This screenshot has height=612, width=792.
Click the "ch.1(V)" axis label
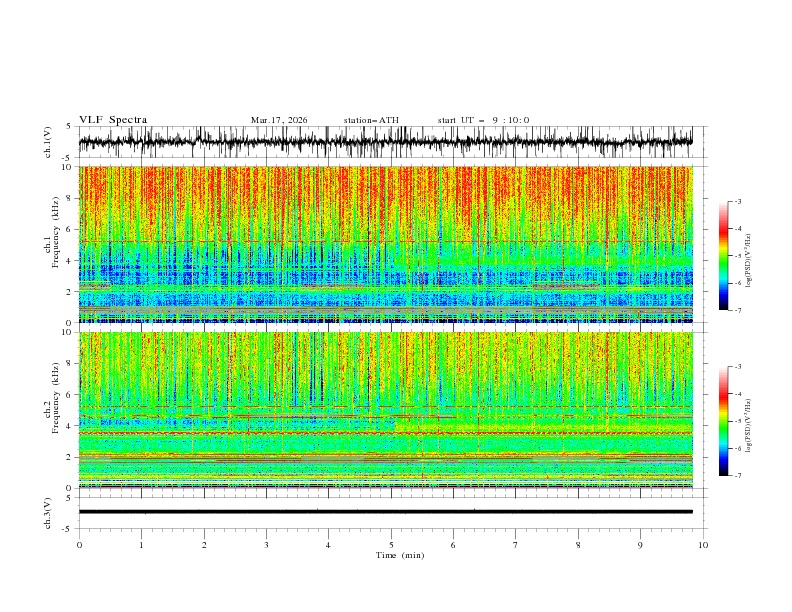(48, 142)
